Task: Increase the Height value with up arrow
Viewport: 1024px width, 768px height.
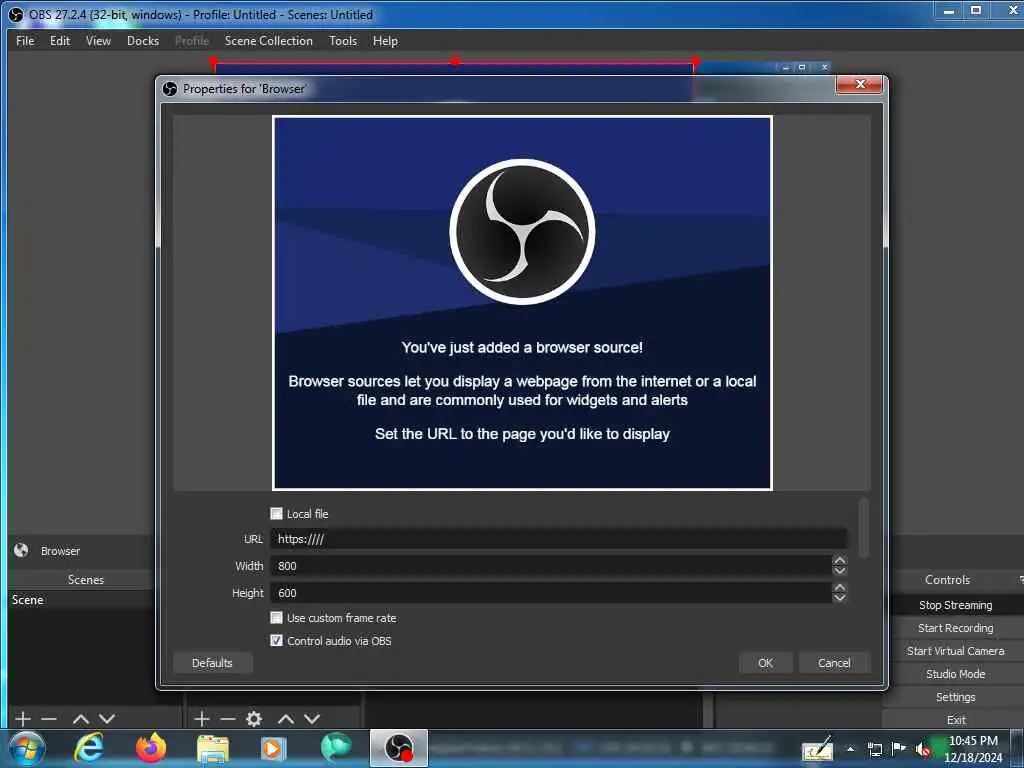Action: [840, 587]
